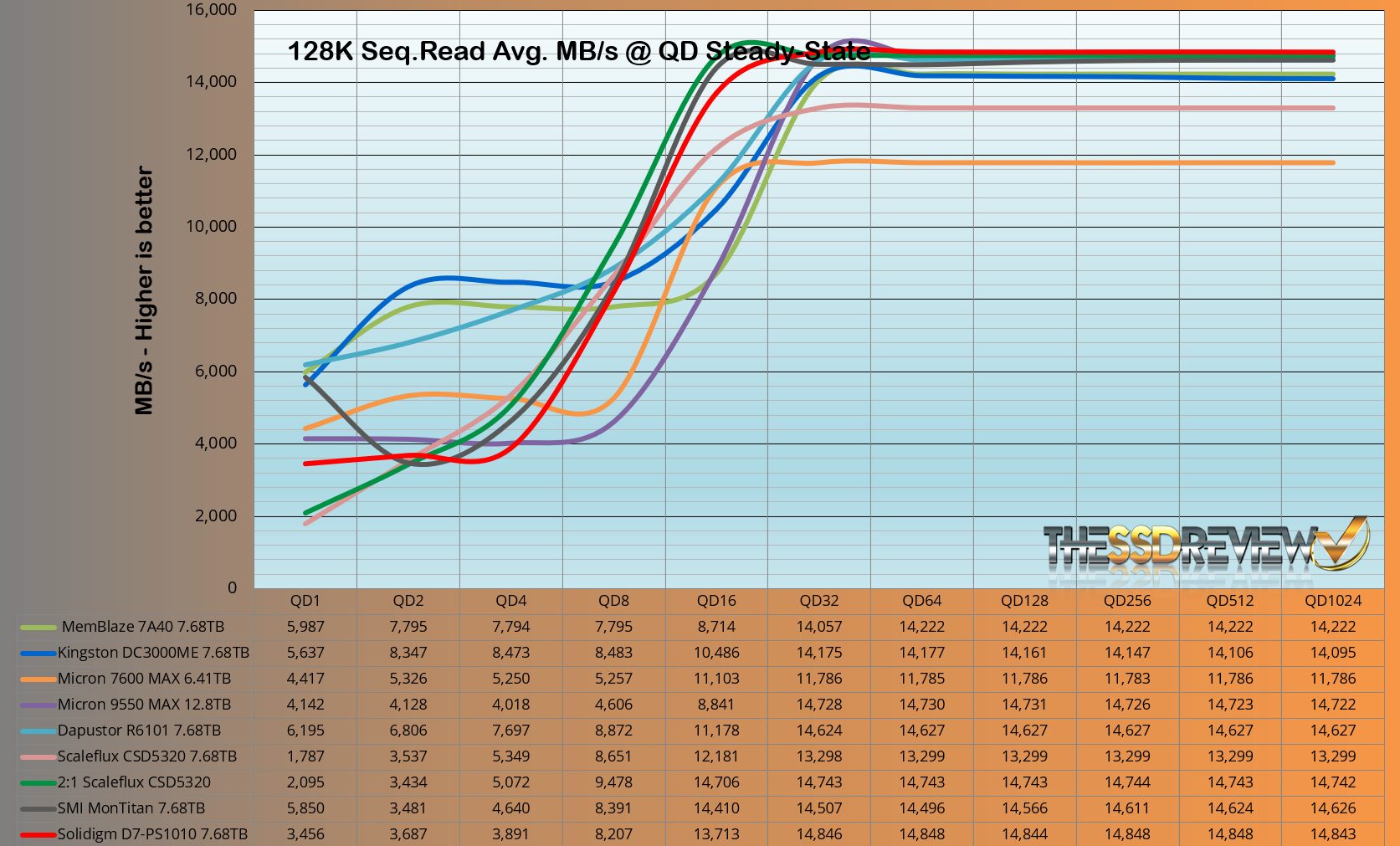Click the "MB/s - Higher is better" axis label
The width and height of the screenshot is (1400, 846).
[x=144, y=290]
